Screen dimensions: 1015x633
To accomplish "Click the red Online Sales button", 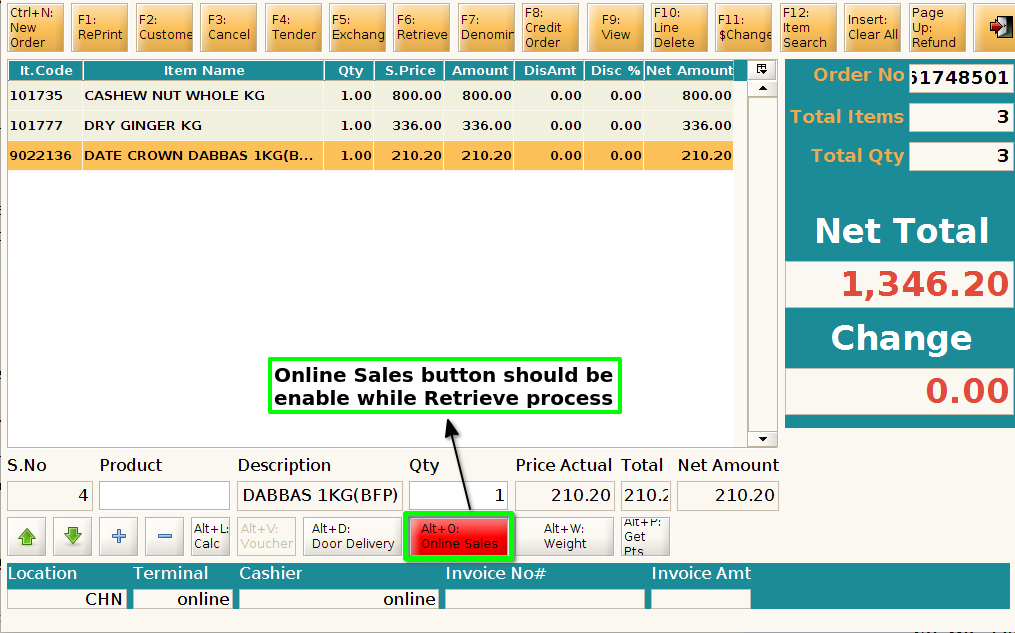I will tap(459, 536).
